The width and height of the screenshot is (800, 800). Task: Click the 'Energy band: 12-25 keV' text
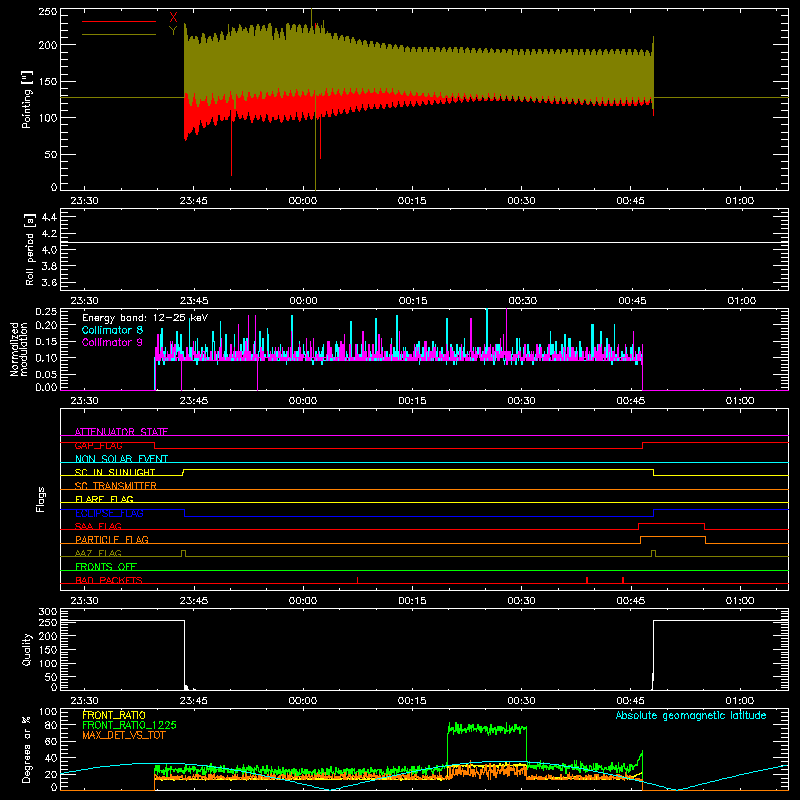pos(145,318)
